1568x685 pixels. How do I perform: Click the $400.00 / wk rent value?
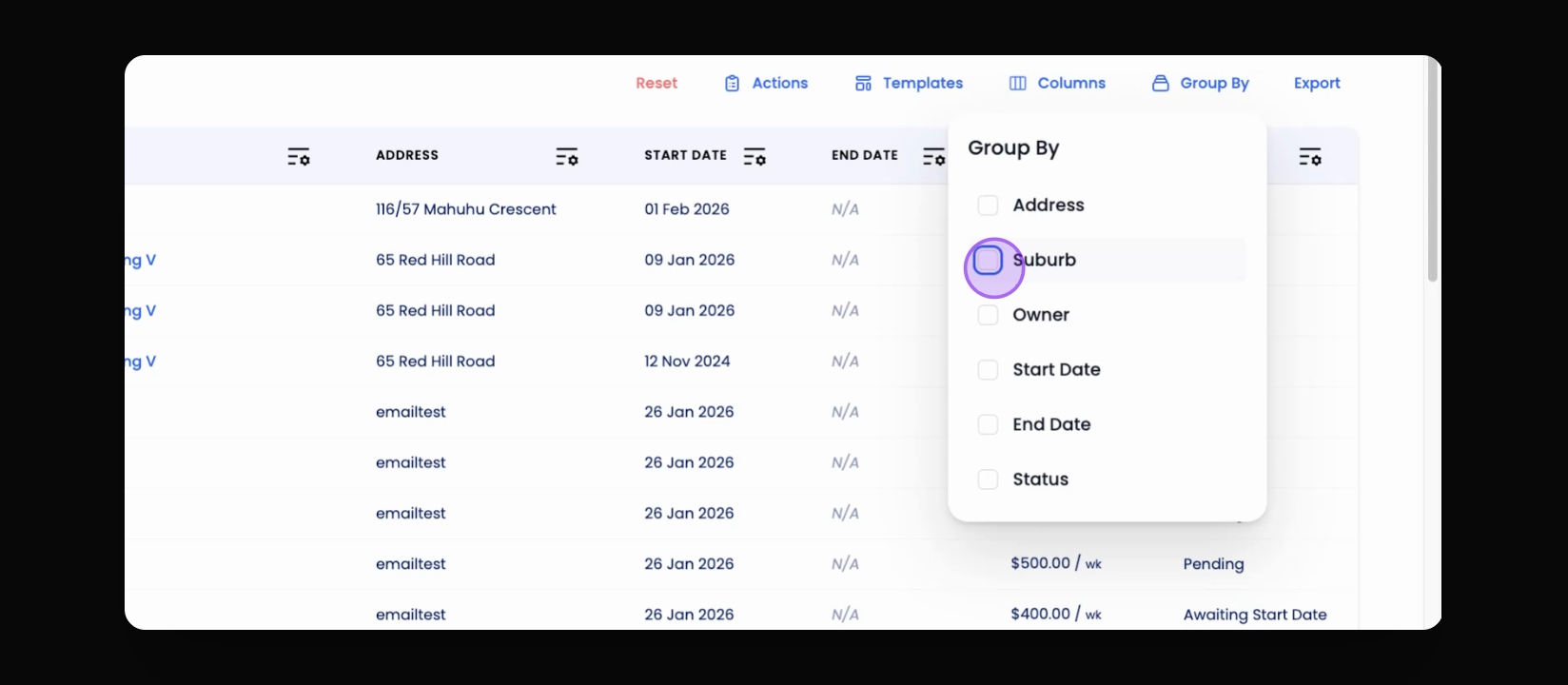[1056, 615]
